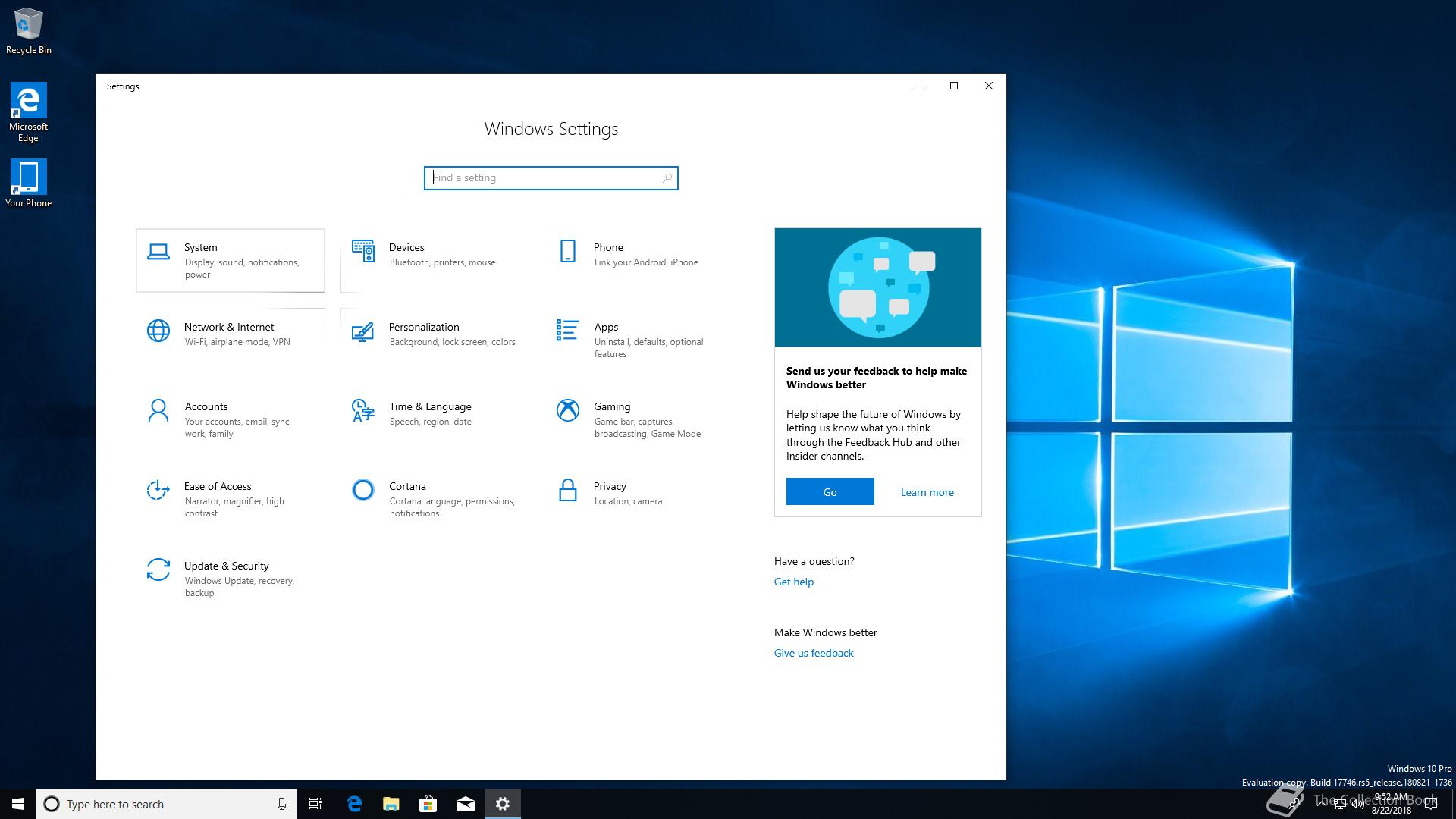Viewport: 1456px width, 819px height.
Task: Open Microsoft Store from the taskbar
Action: coord(428,804)
